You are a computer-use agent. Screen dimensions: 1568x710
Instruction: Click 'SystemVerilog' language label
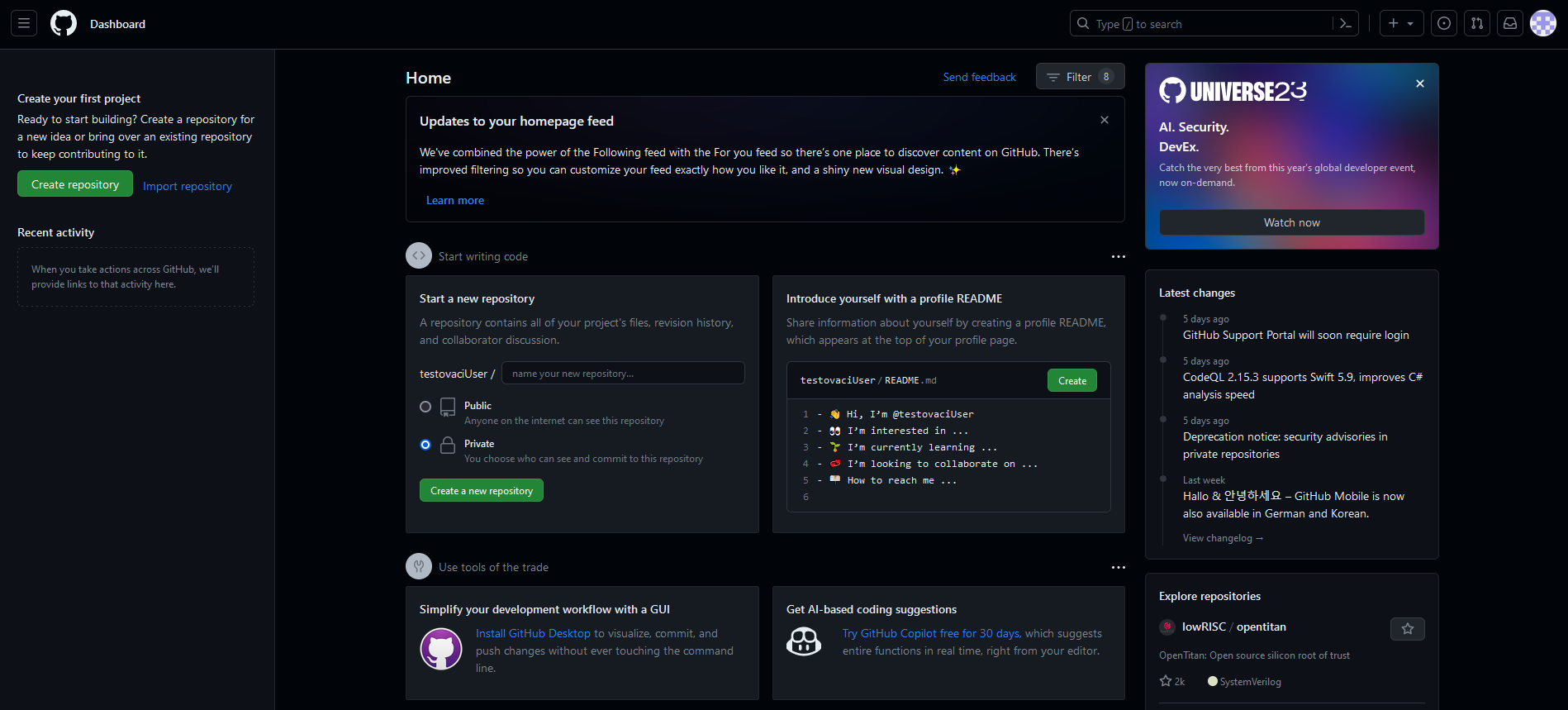(1251, 682)
